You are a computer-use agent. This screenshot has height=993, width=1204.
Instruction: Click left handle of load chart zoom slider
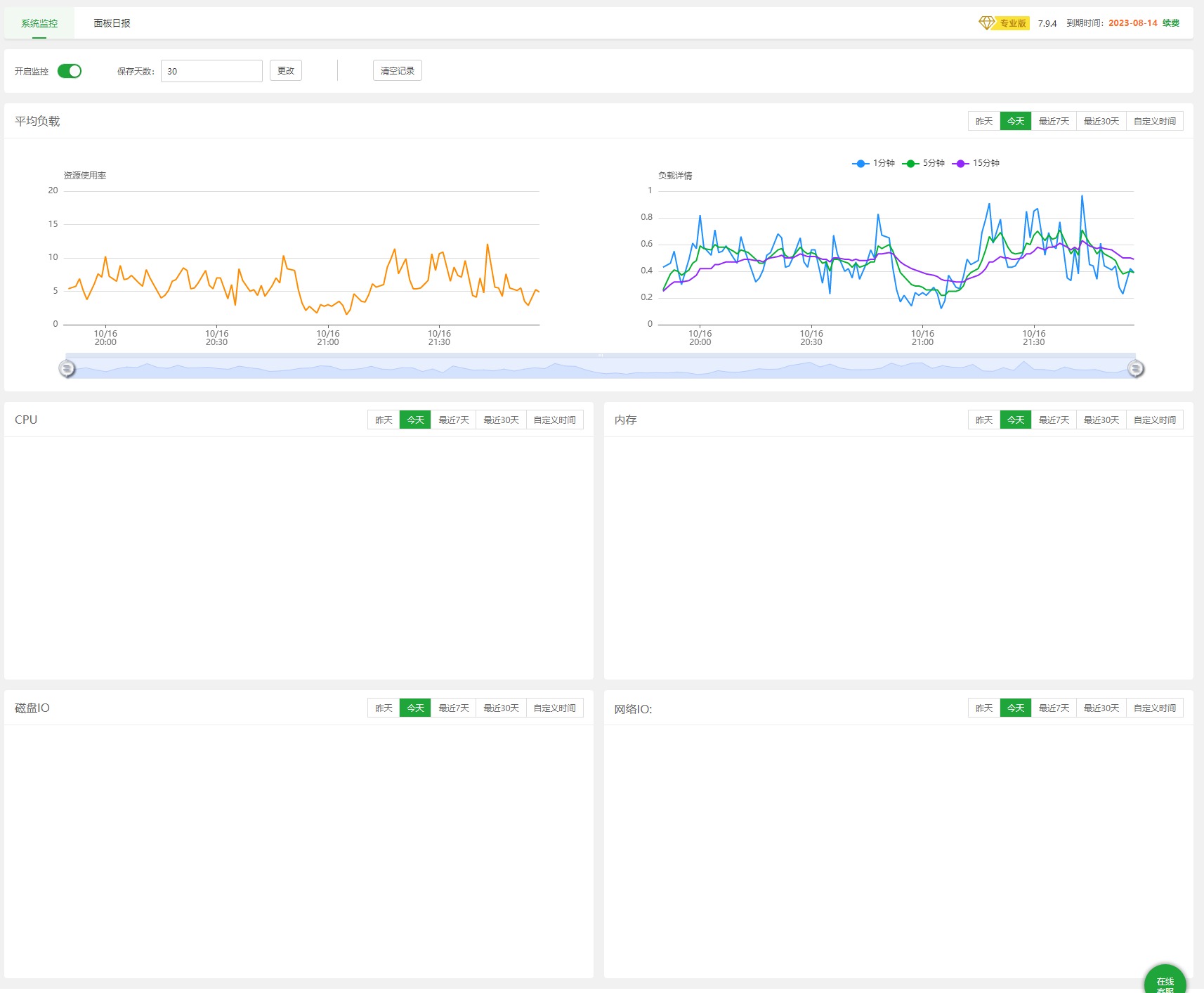[67, 368]
